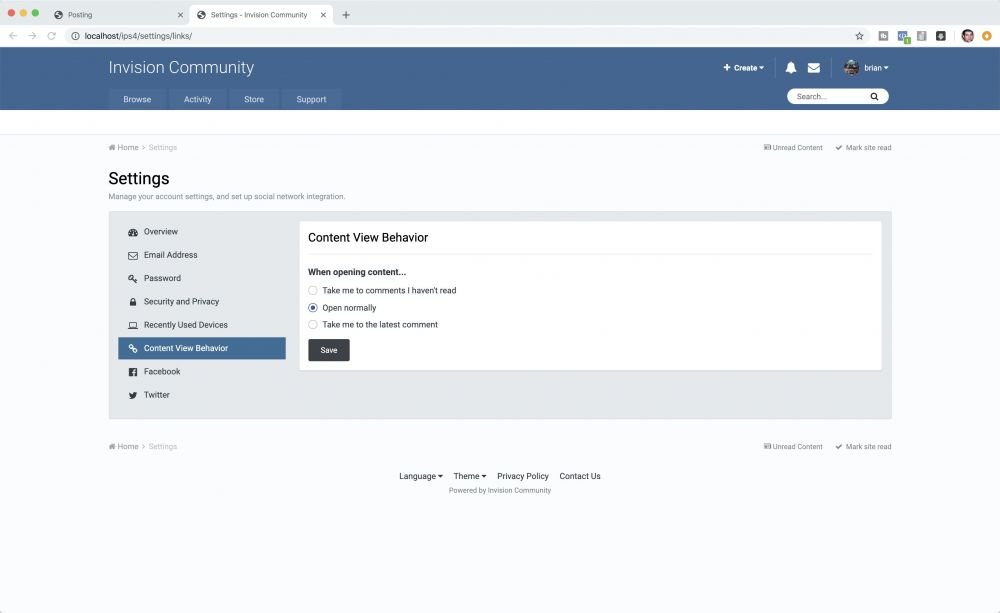Bookmark page with the star icon
Viewport: 1000px width, 613px height.
point(859,36)
